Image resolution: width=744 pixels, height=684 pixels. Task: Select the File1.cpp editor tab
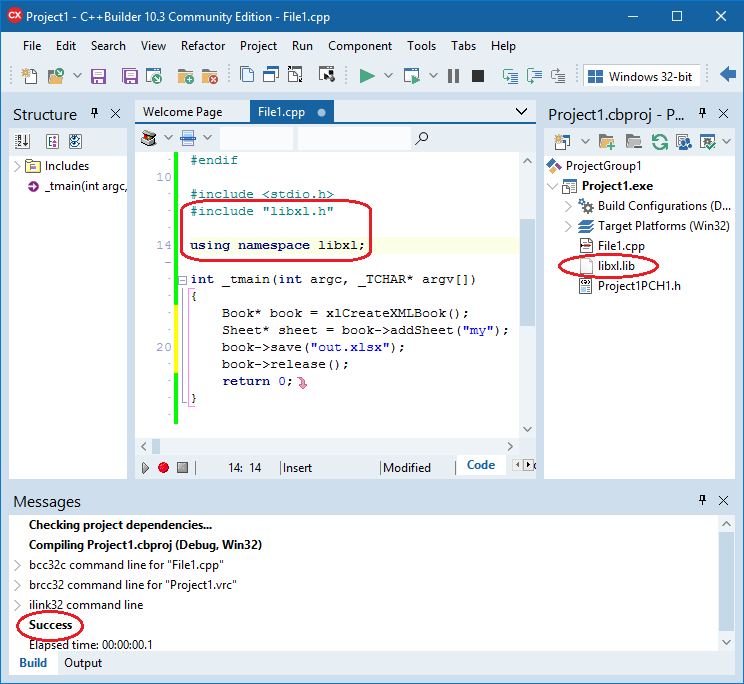tap(291, 112)
